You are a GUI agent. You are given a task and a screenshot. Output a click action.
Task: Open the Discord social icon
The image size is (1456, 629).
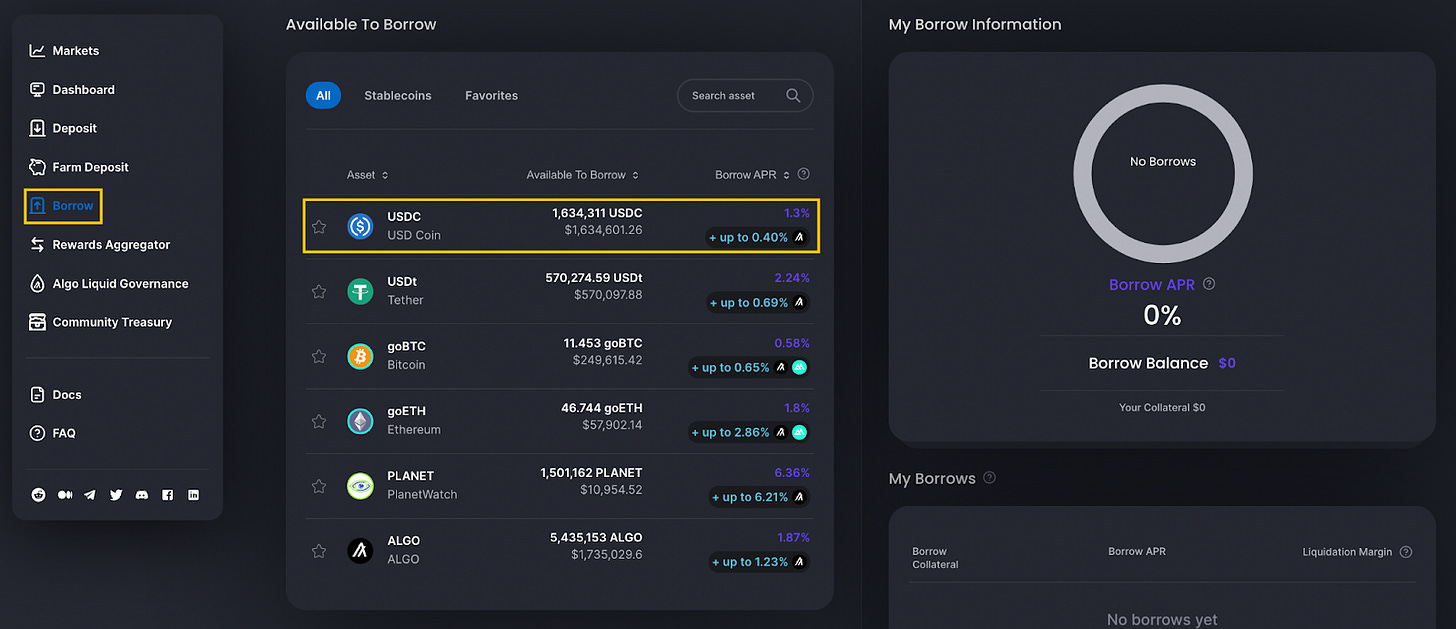coord(141,495)
